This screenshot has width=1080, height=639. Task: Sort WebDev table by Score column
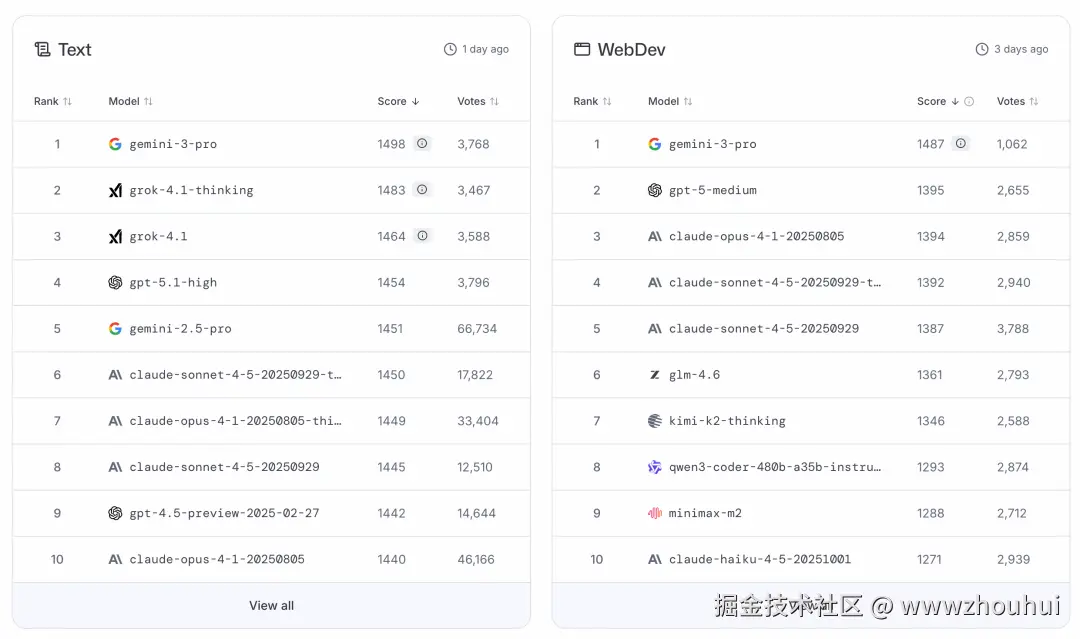(937, 101)
